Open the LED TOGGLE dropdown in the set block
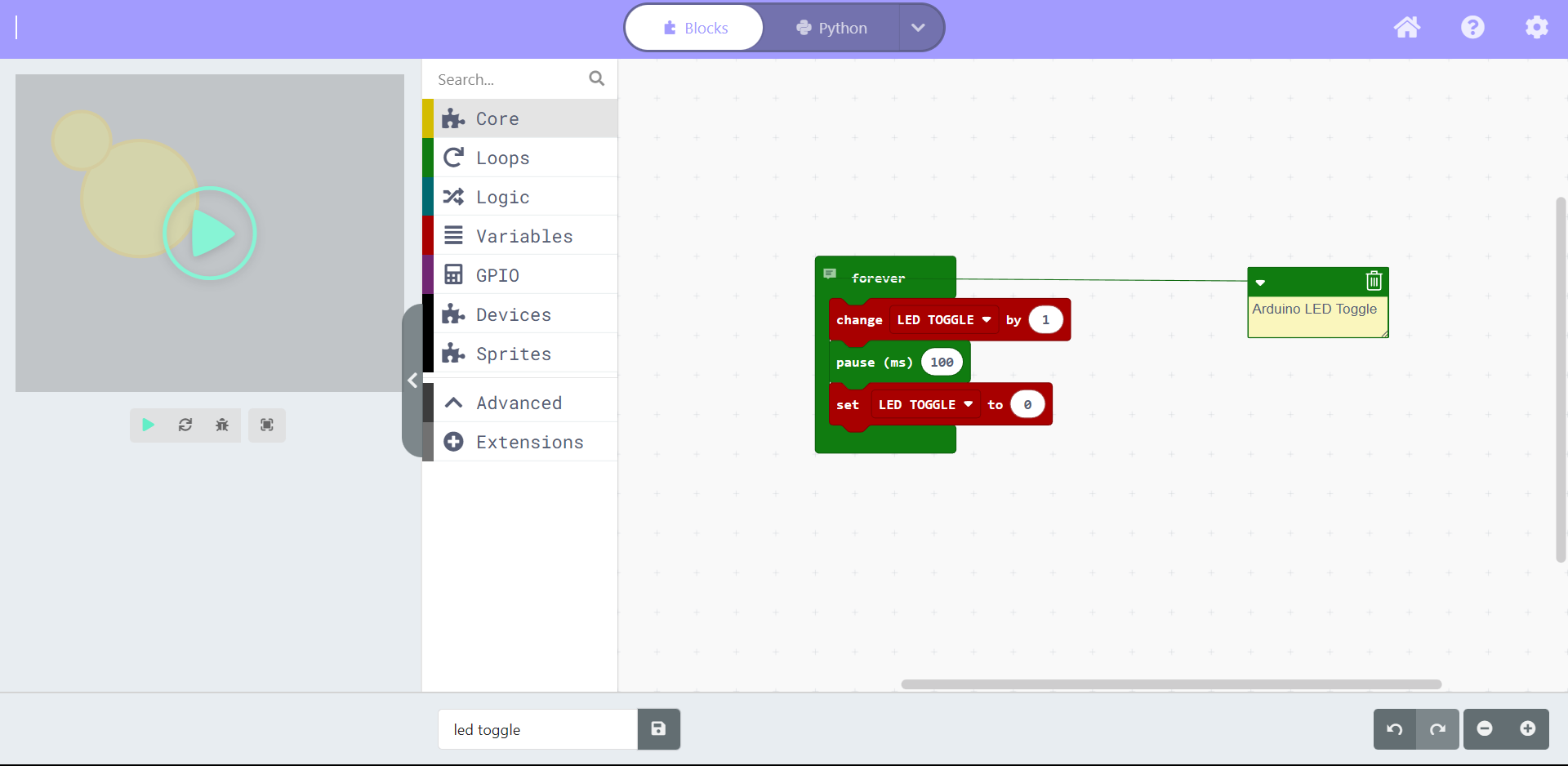This screenshot has height=766, width=1568. 969,404
